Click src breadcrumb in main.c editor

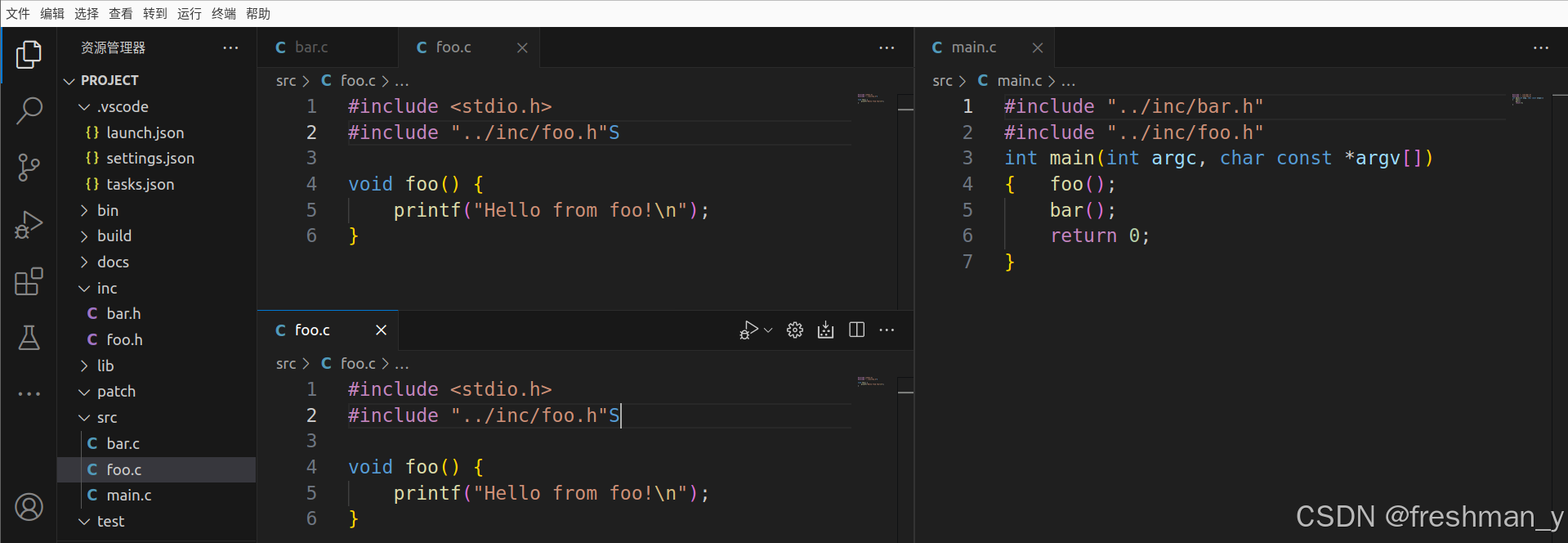point(943,81)
